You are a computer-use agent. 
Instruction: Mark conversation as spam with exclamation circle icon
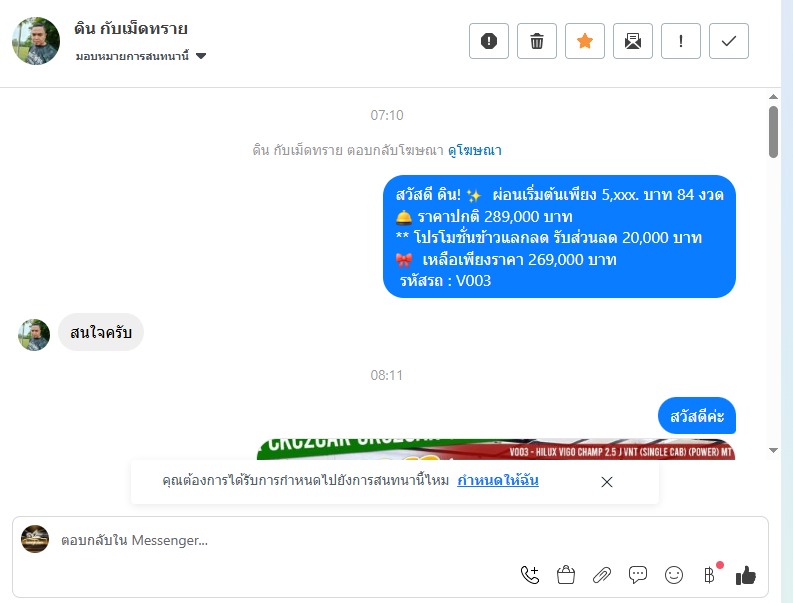489,41
